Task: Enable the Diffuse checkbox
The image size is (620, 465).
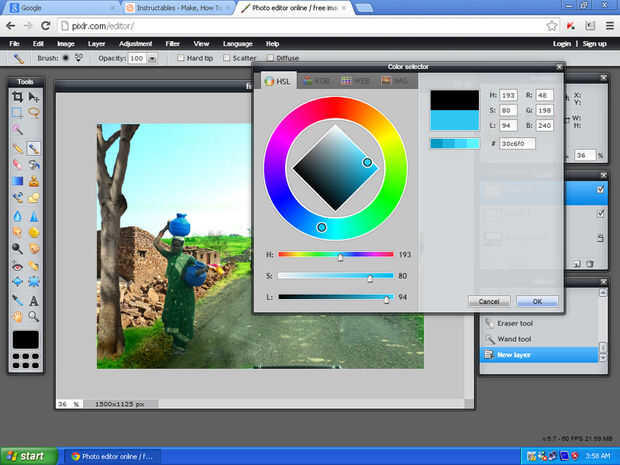Action: [270, 58]
